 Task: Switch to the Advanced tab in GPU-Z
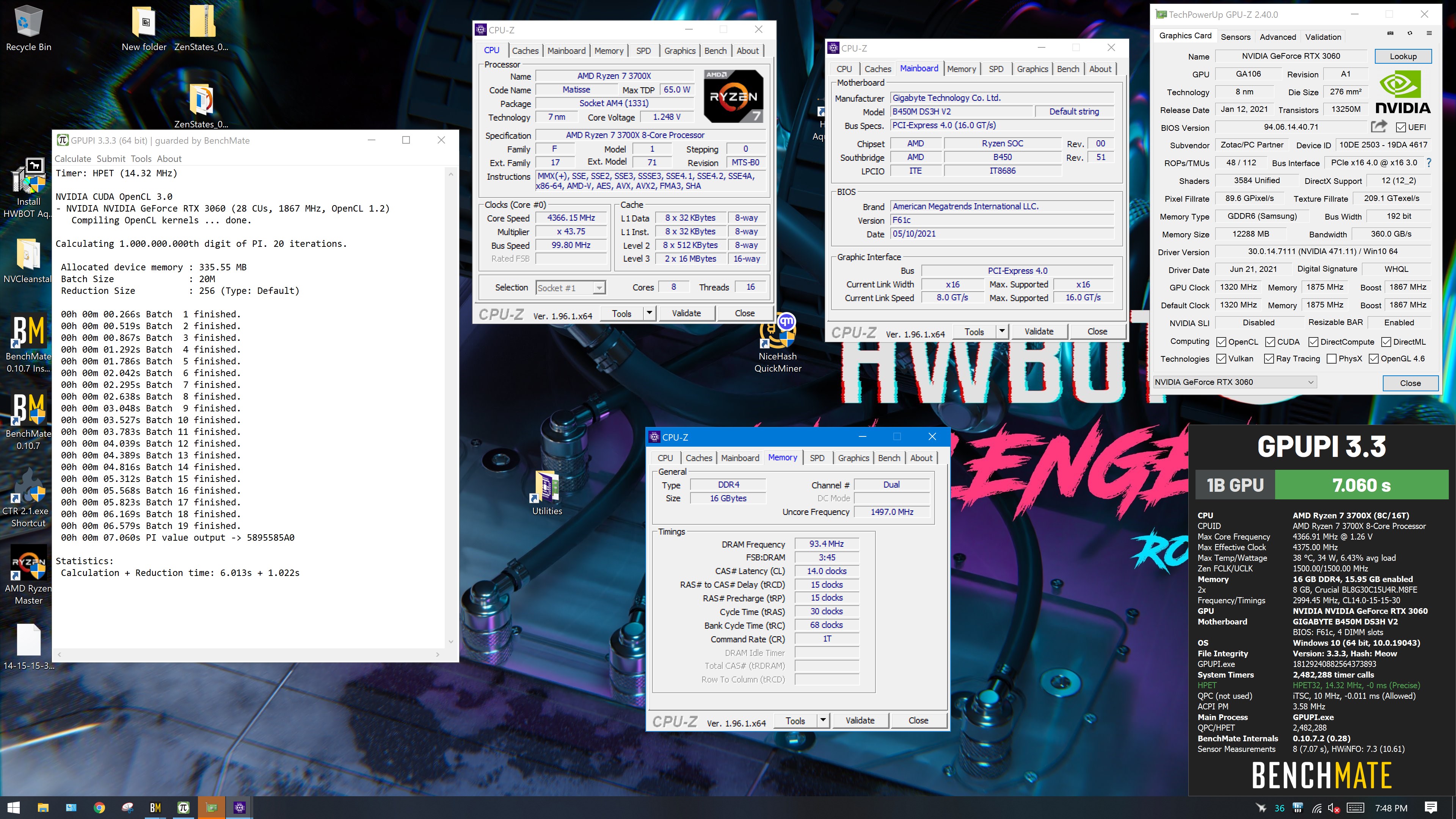point(1277,37)
